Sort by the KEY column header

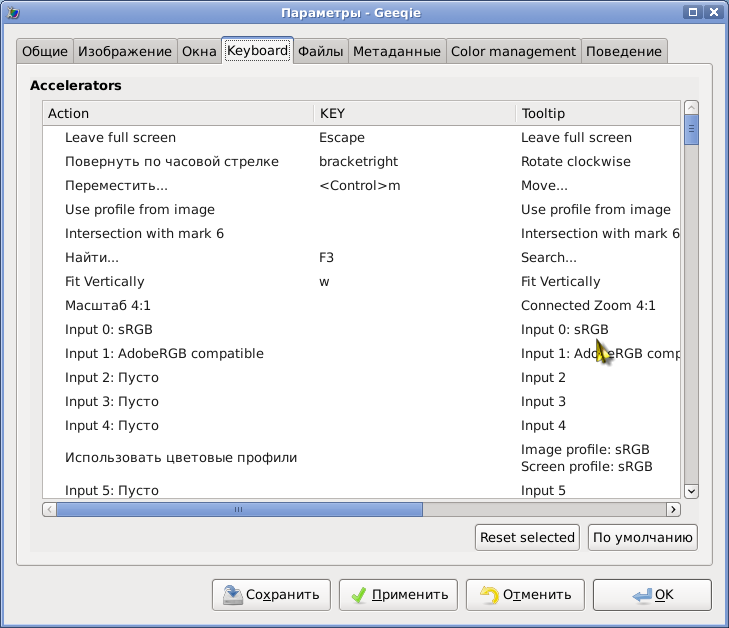click(x=415, y=113)
